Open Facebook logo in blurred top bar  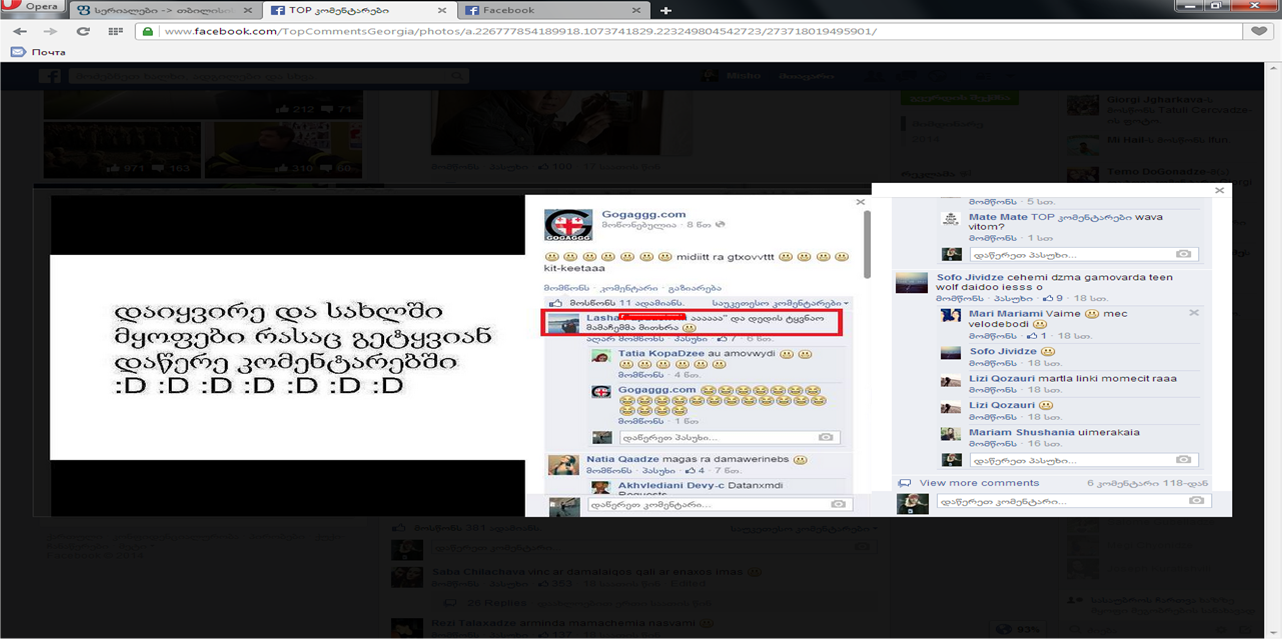pos(50,77)
